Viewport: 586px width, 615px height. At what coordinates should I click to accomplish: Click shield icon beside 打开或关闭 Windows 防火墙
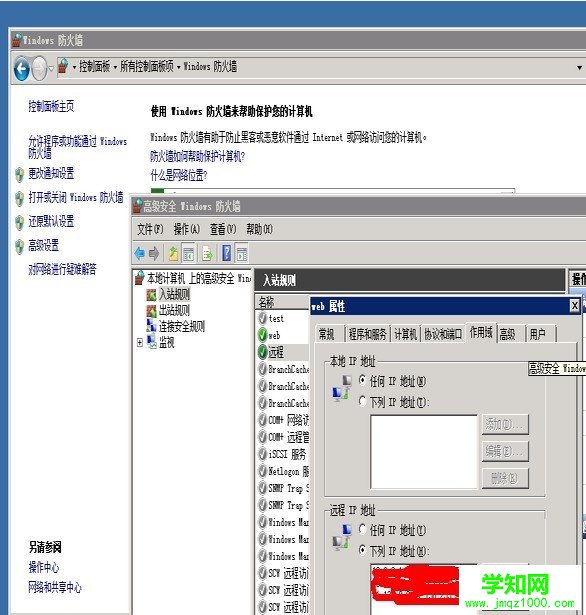(19, 198)
